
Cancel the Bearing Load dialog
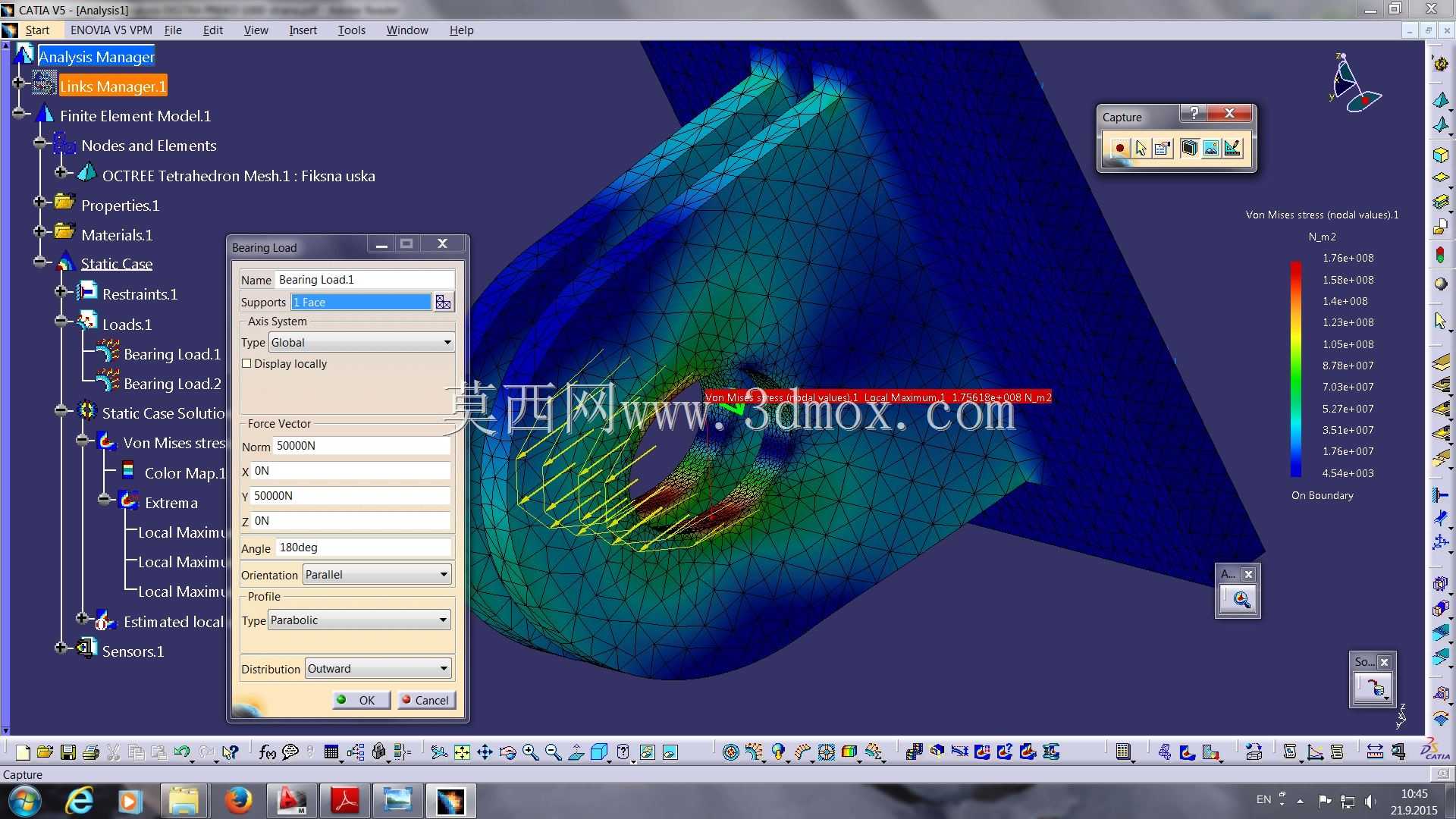(x=426, y=700)
